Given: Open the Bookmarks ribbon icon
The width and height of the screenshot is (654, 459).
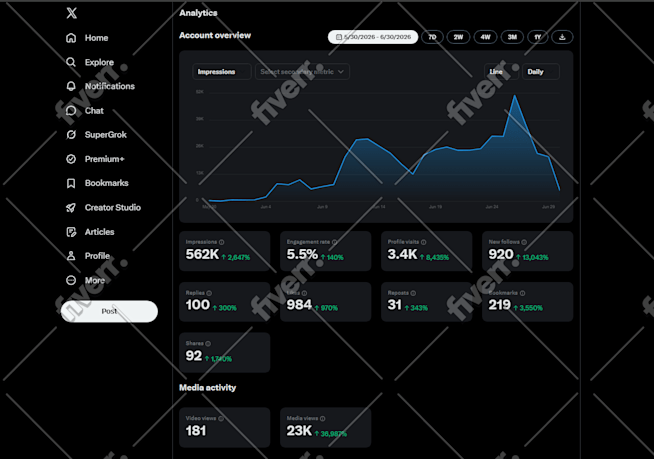Looking at the screenshot, I should 71,183.
